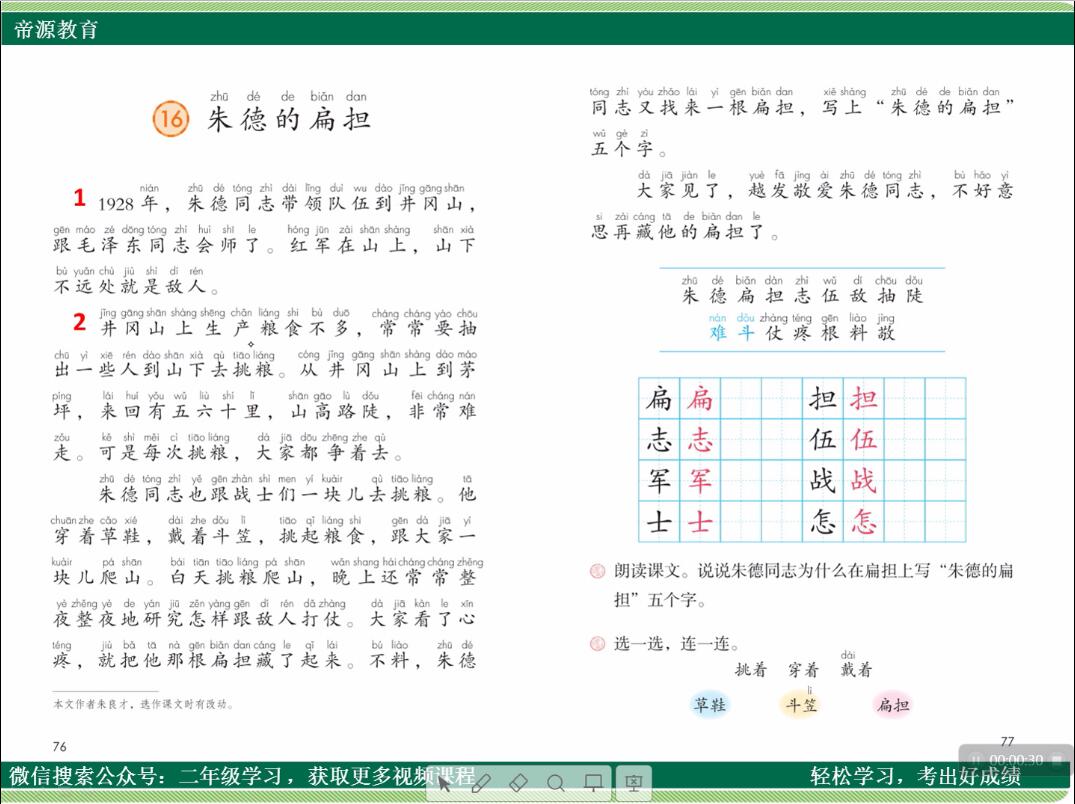
Task: Click the black 担 in the writing grid
Action: tap(823, 398)
